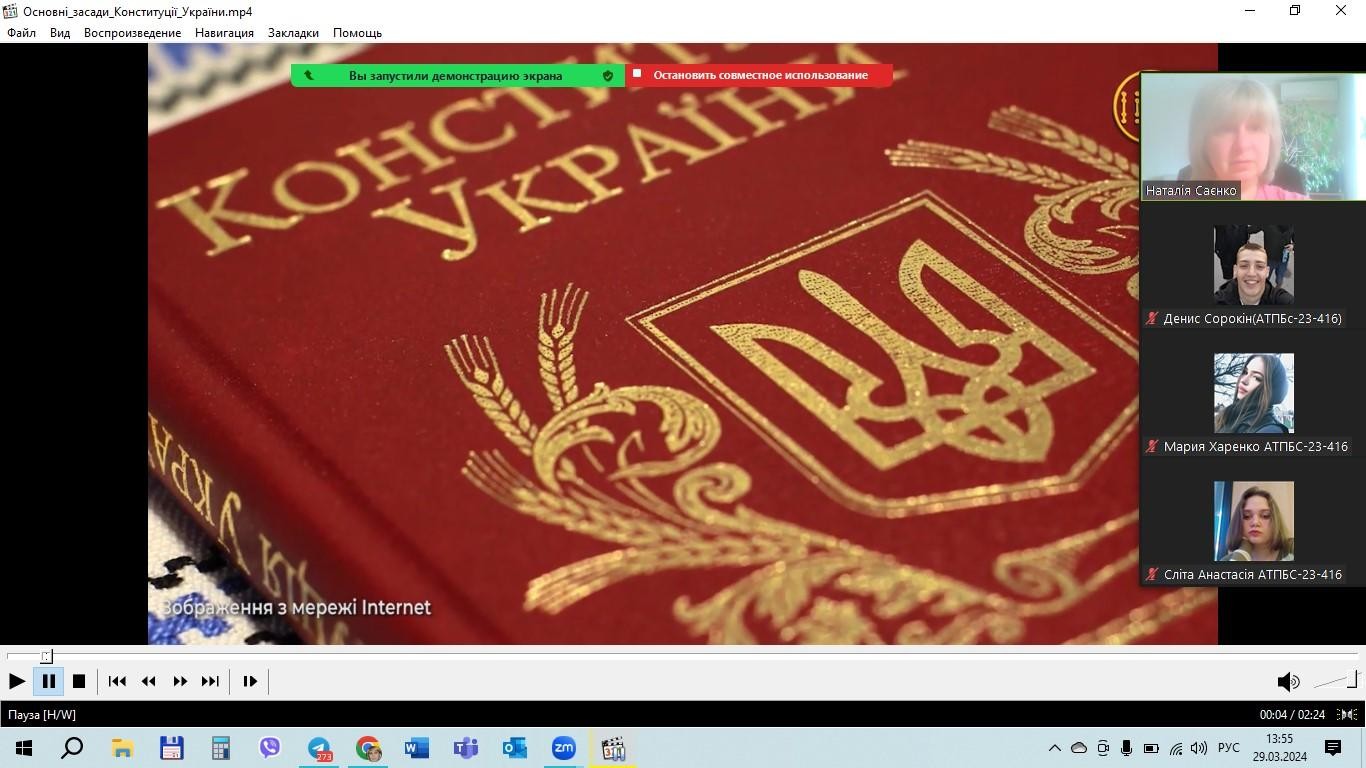Click the rewind (decrease speed) button

click(149, 681)
